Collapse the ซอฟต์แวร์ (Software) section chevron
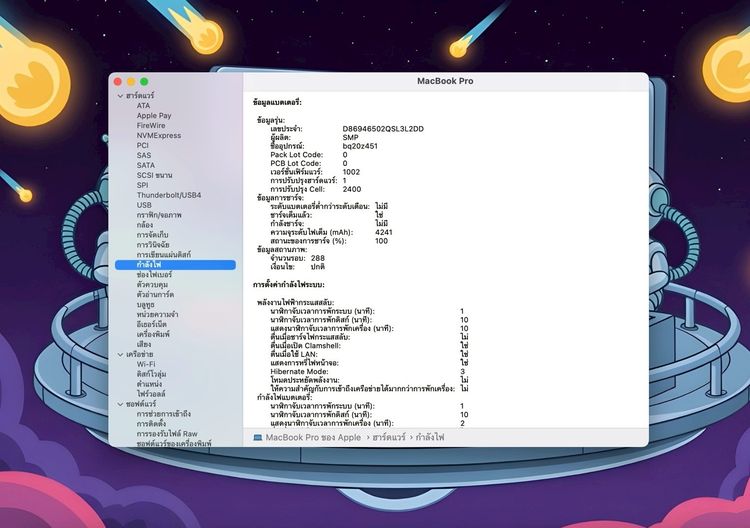 (120, 404)
